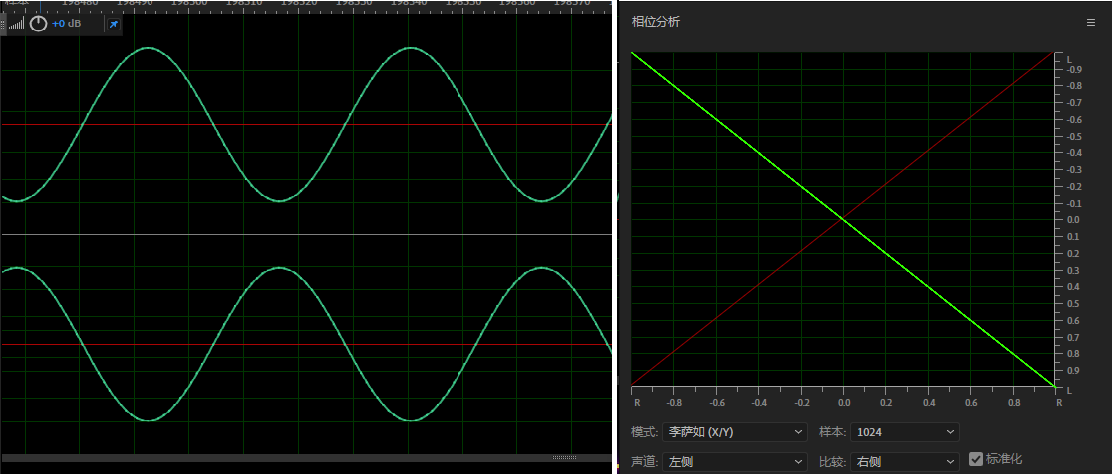
Task: Open the 相位分析 panel hamburger menu
Action: tap(1091, 21)
